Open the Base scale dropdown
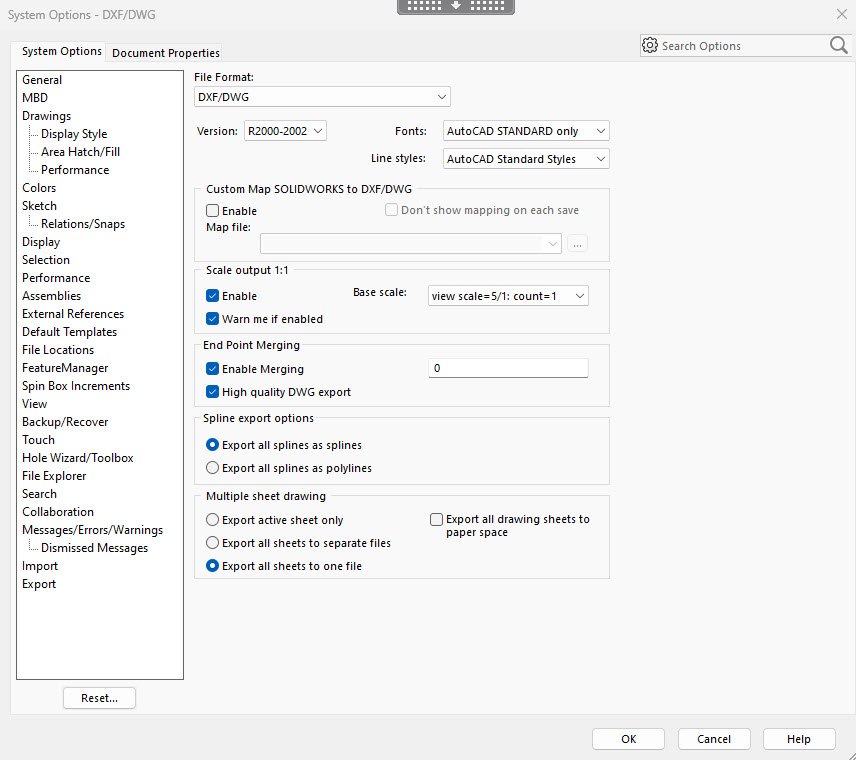 click(x=507, y=296)
